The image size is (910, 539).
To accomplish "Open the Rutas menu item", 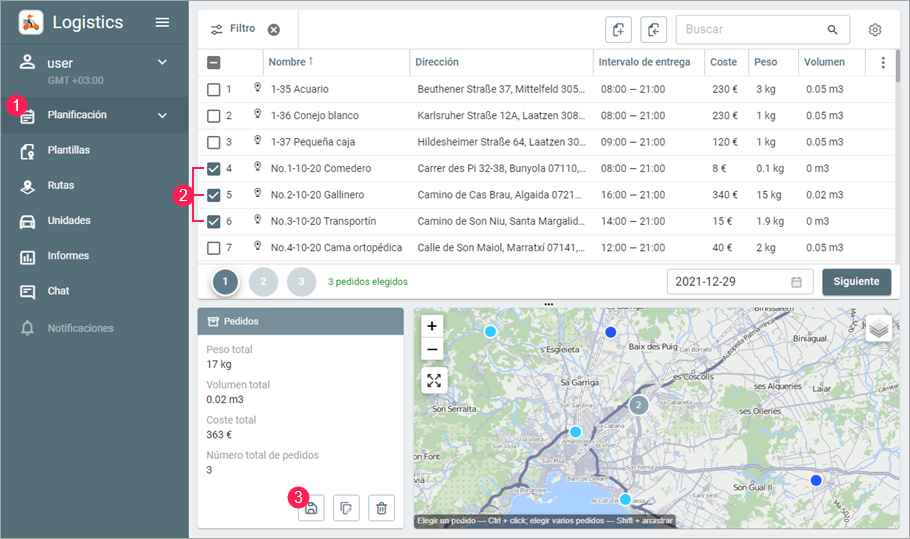I will [x=61, y=186].
